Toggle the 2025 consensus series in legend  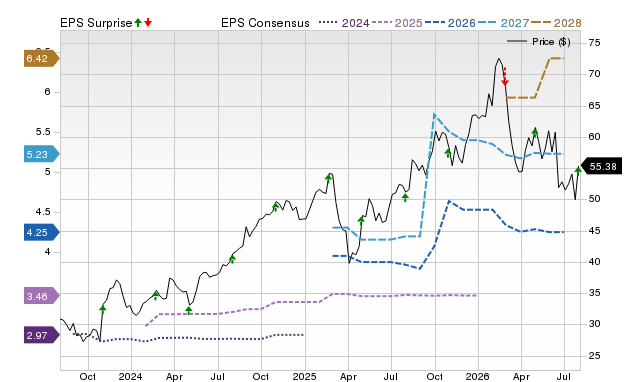(x=397, y=23)
